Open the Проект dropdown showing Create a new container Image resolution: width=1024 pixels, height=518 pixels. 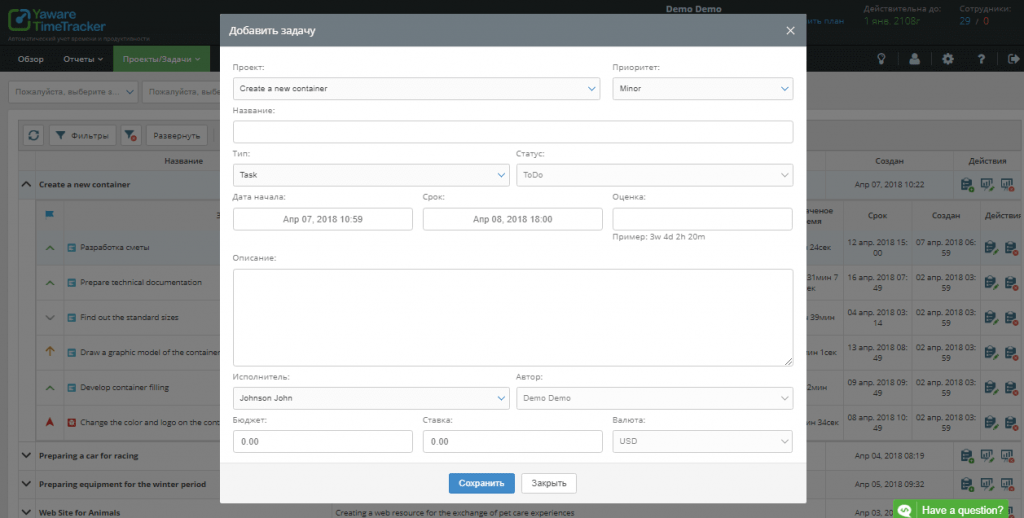tap(416, 88)
